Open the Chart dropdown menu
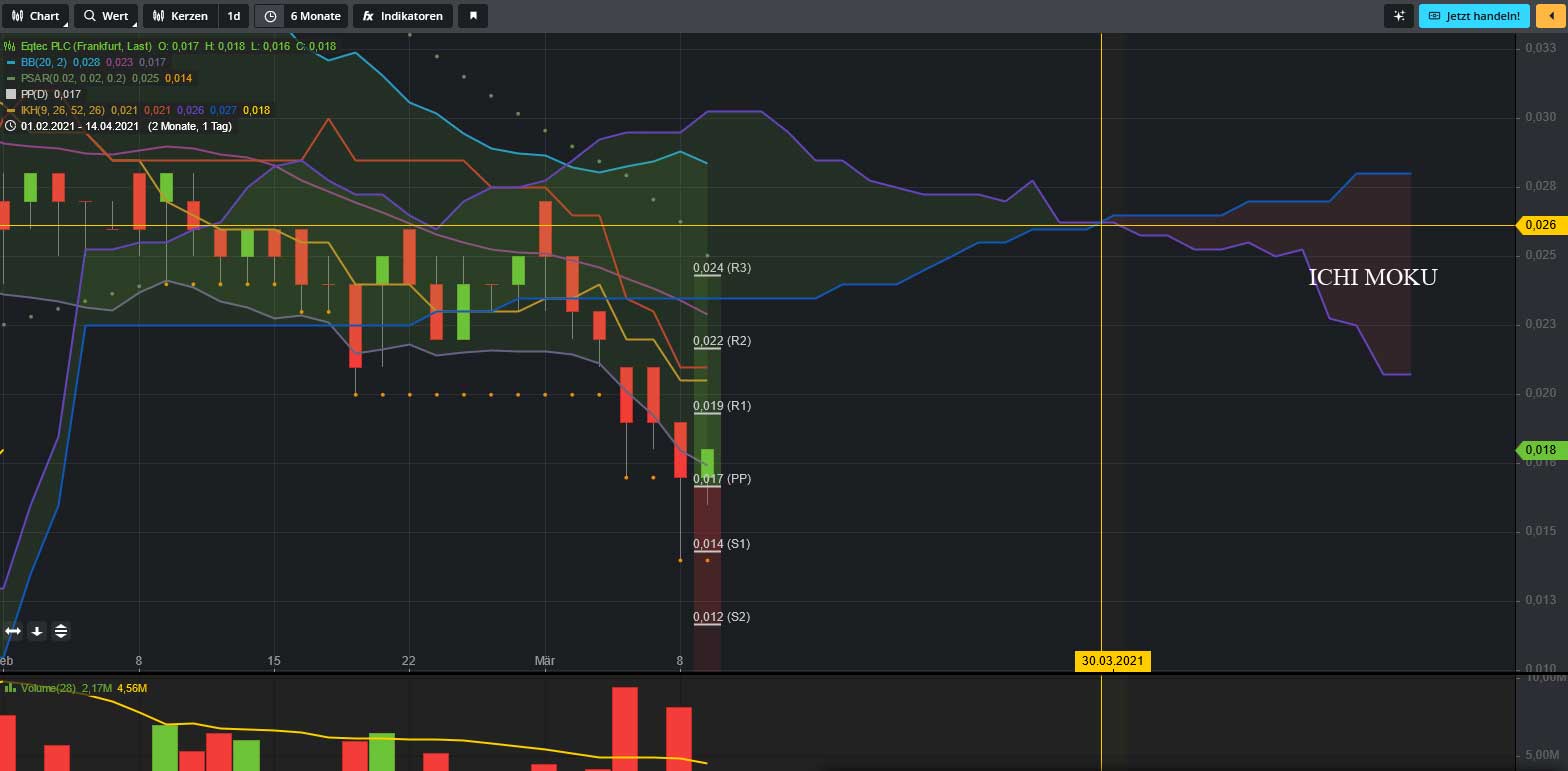Screen dimensions: 1568x771 [x=35, y=16]
